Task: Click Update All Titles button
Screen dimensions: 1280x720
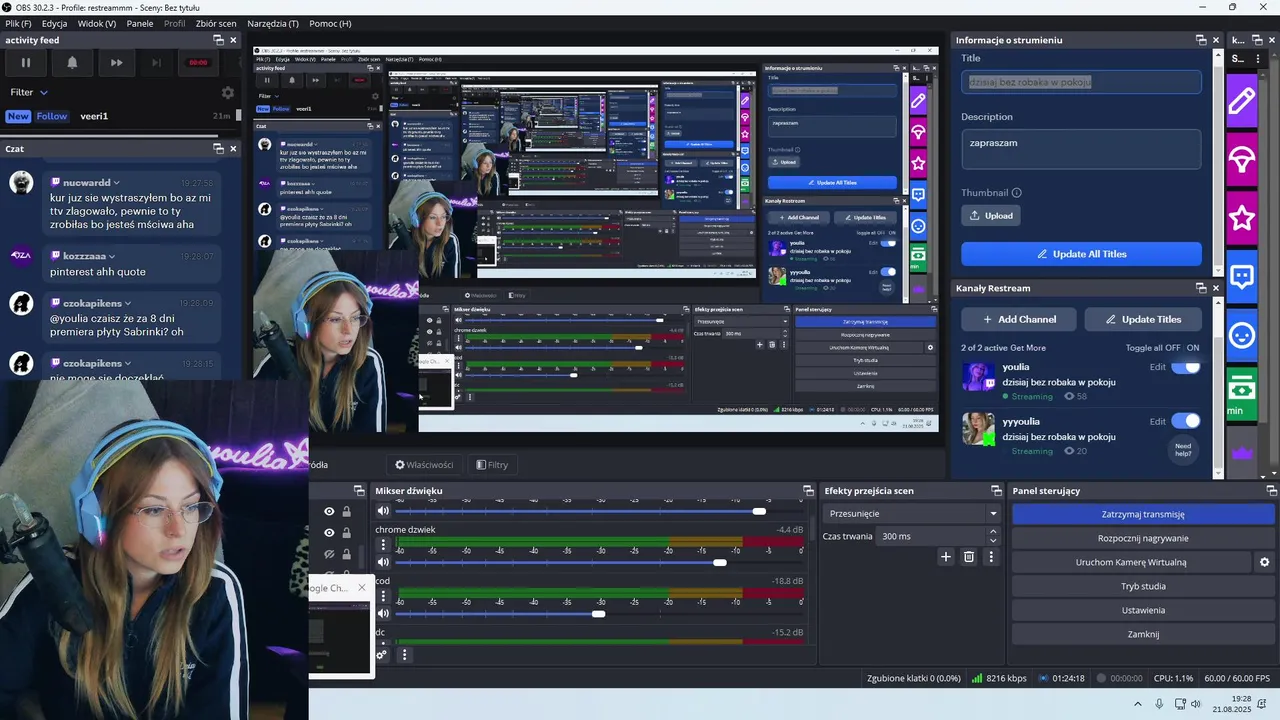Action: (x=1081, y=254)
